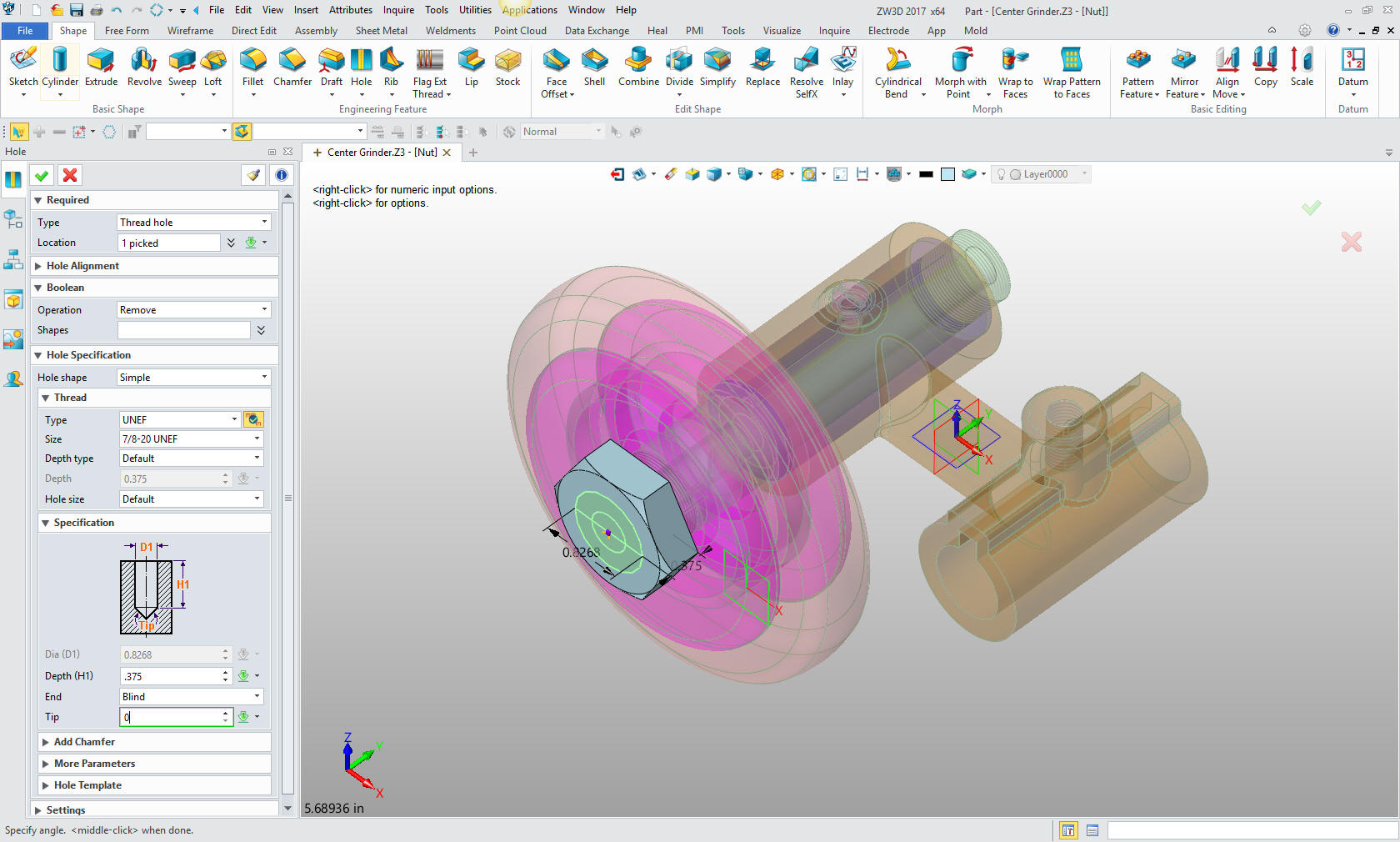
Task: Click the black color swatch in view toolbar
Action: tap(926, 174)
